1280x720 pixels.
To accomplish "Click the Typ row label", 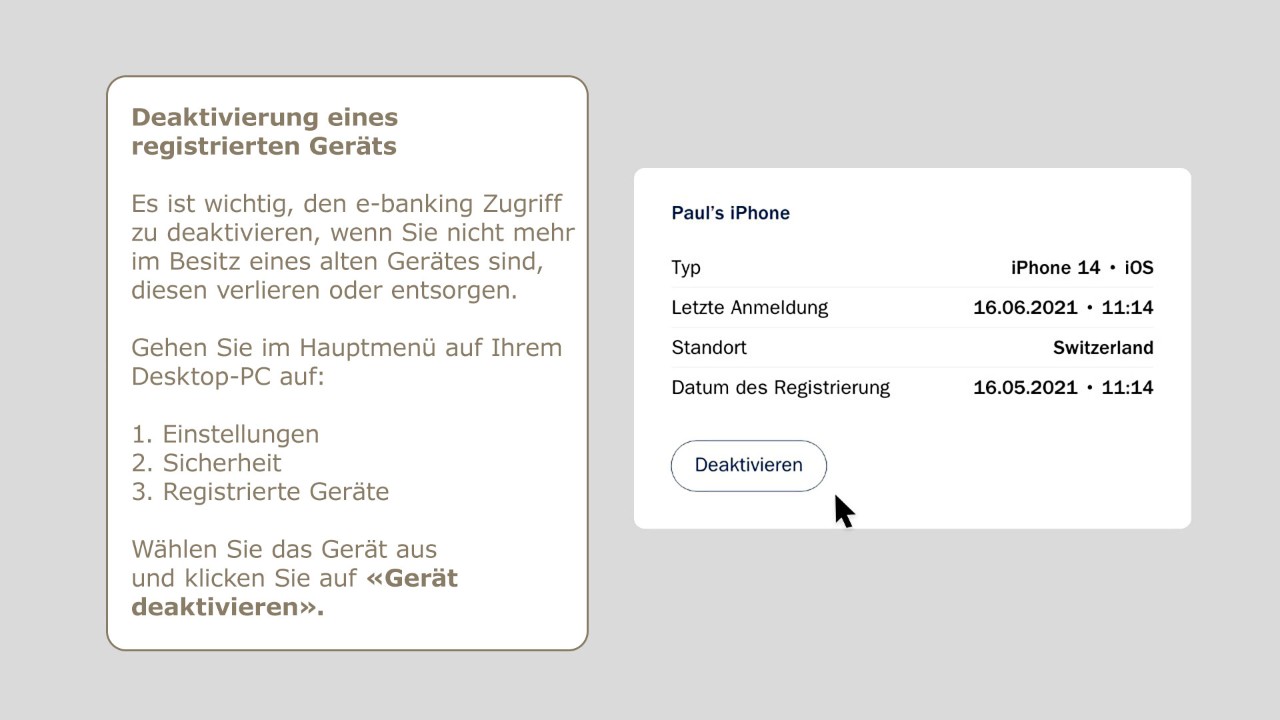I will tap(686, 268).
